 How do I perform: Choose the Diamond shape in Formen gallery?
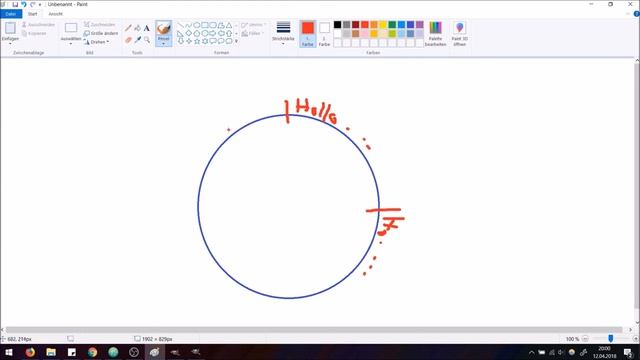189,33
